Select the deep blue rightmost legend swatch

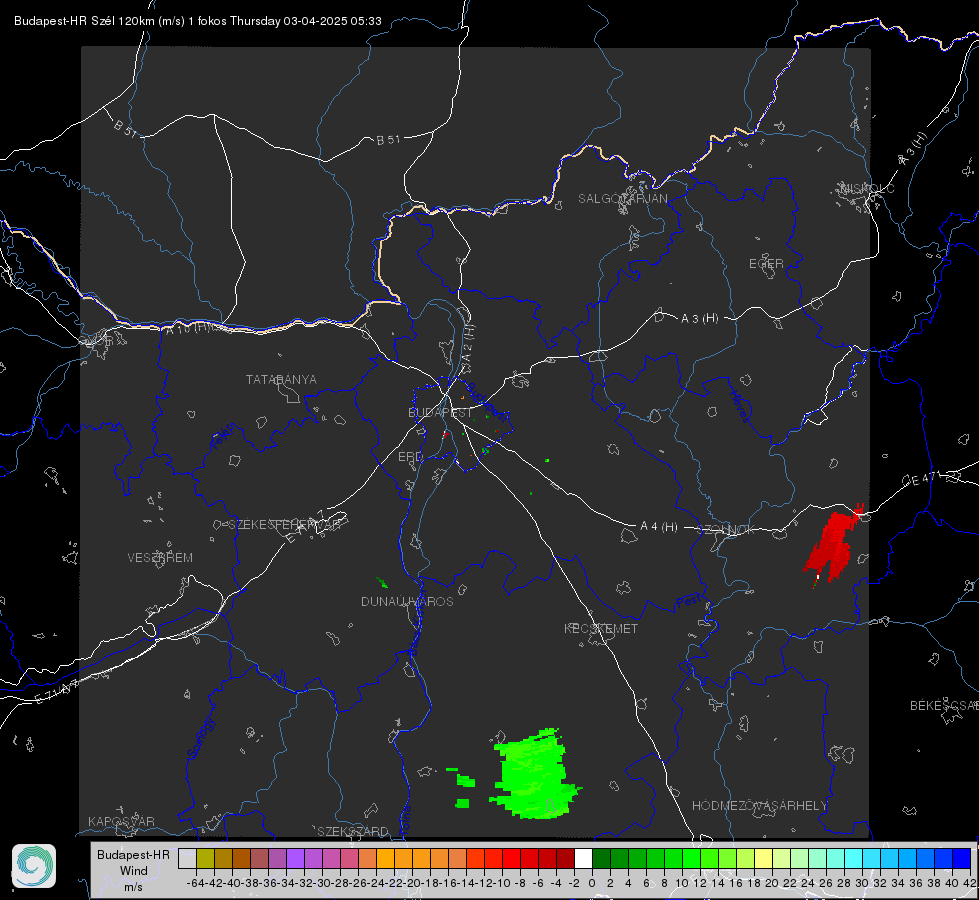pos(962,858)
